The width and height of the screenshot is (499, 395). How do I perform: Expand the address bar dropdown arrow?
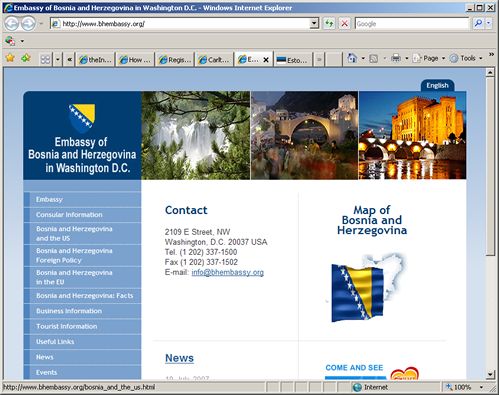(x=314, y=24)
